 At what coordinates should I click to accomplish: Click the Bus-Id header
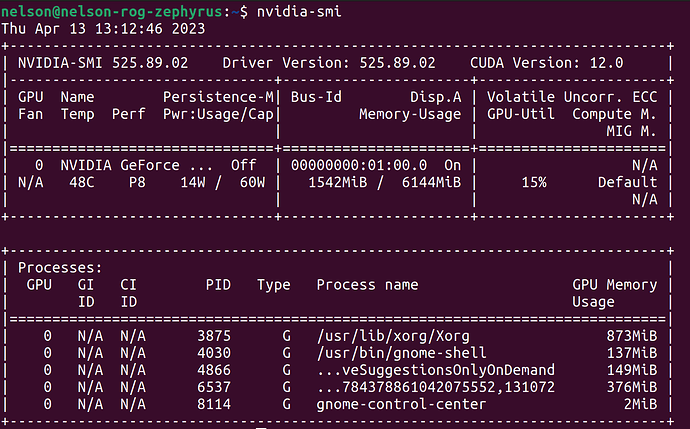point(316,97)
